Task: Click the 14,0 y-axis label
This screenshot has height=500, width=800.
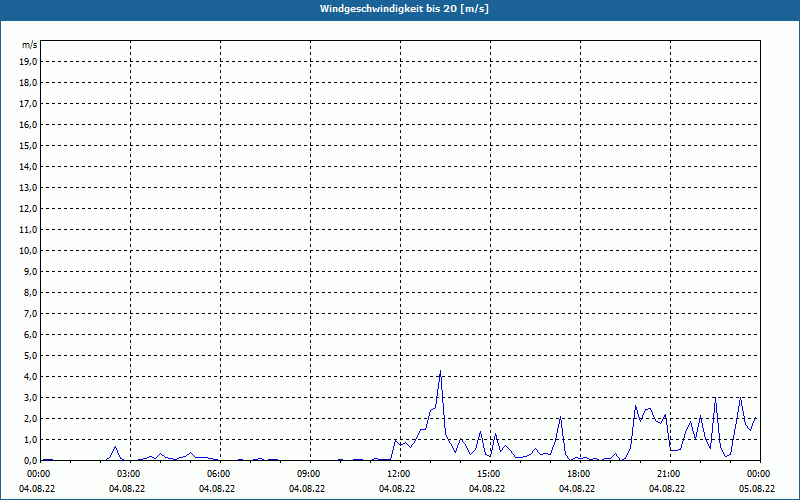Action: (28, 166)
